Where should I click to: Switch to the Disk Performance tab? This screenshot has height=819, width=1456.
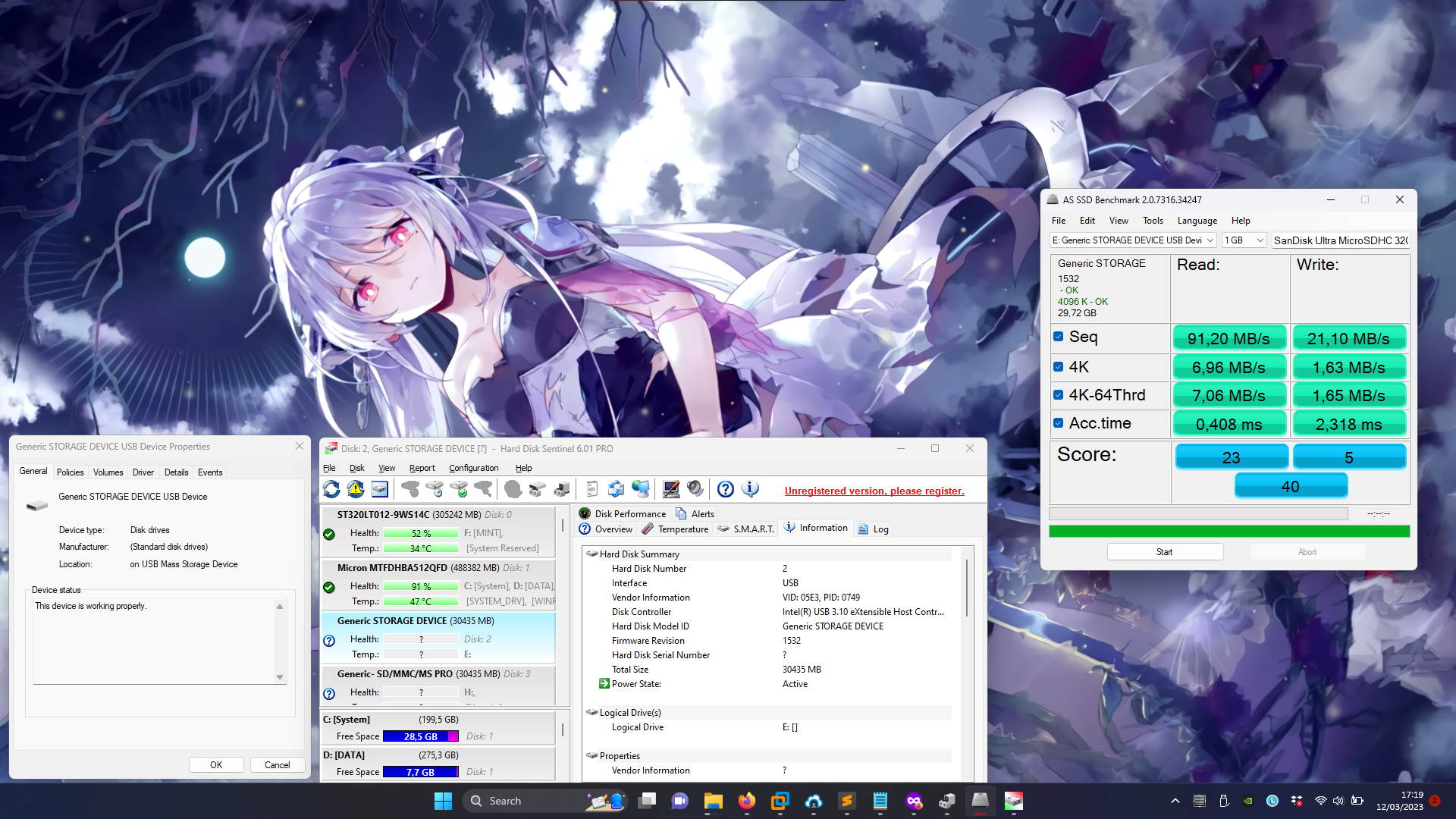coord(623,514)
